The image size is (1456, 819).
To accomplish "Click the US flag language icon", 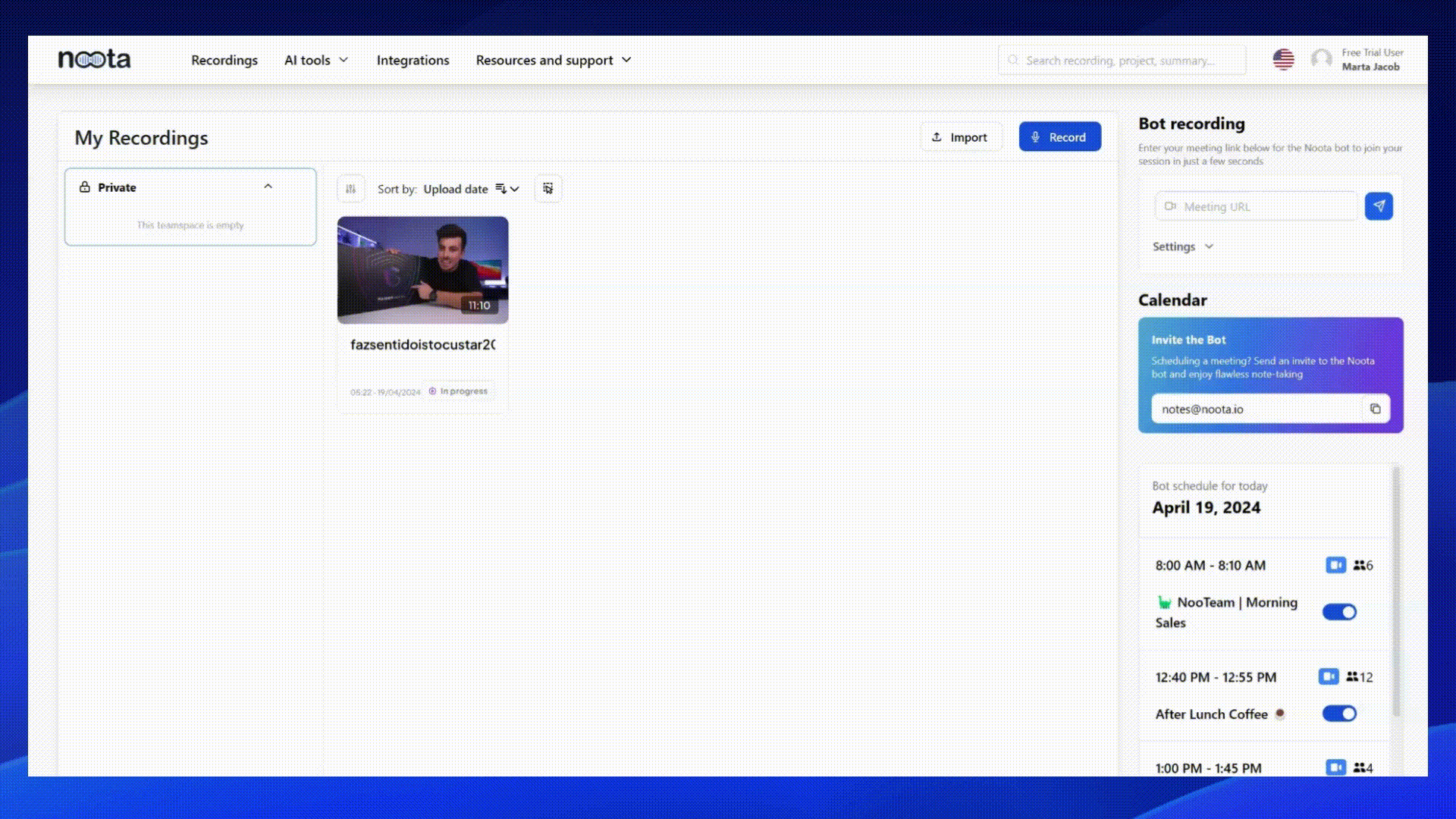I will coord(1283,59).
